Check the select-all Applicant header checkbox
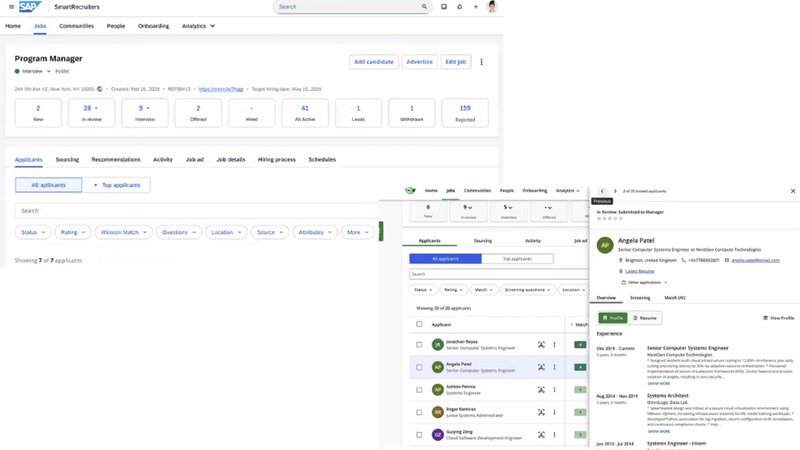This screenshot has width=800, height=450. pos(419,324)
